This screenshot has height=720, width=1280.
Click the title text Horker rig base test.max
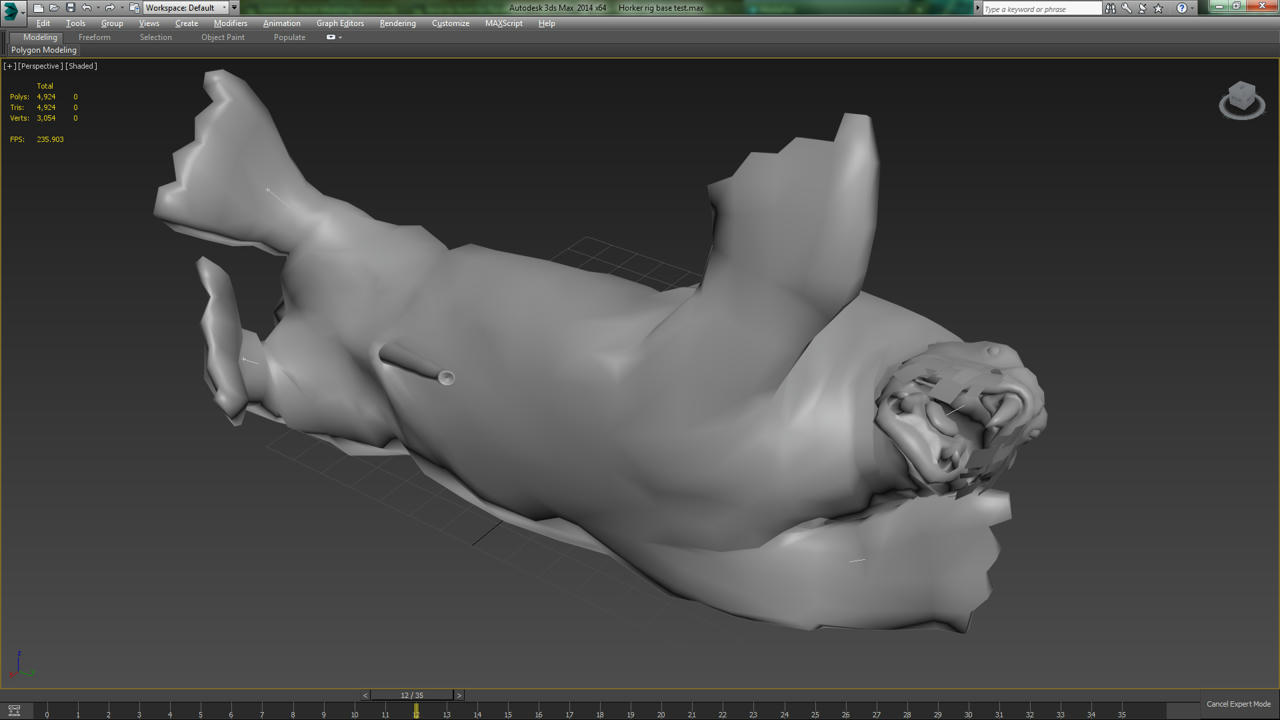661,8
